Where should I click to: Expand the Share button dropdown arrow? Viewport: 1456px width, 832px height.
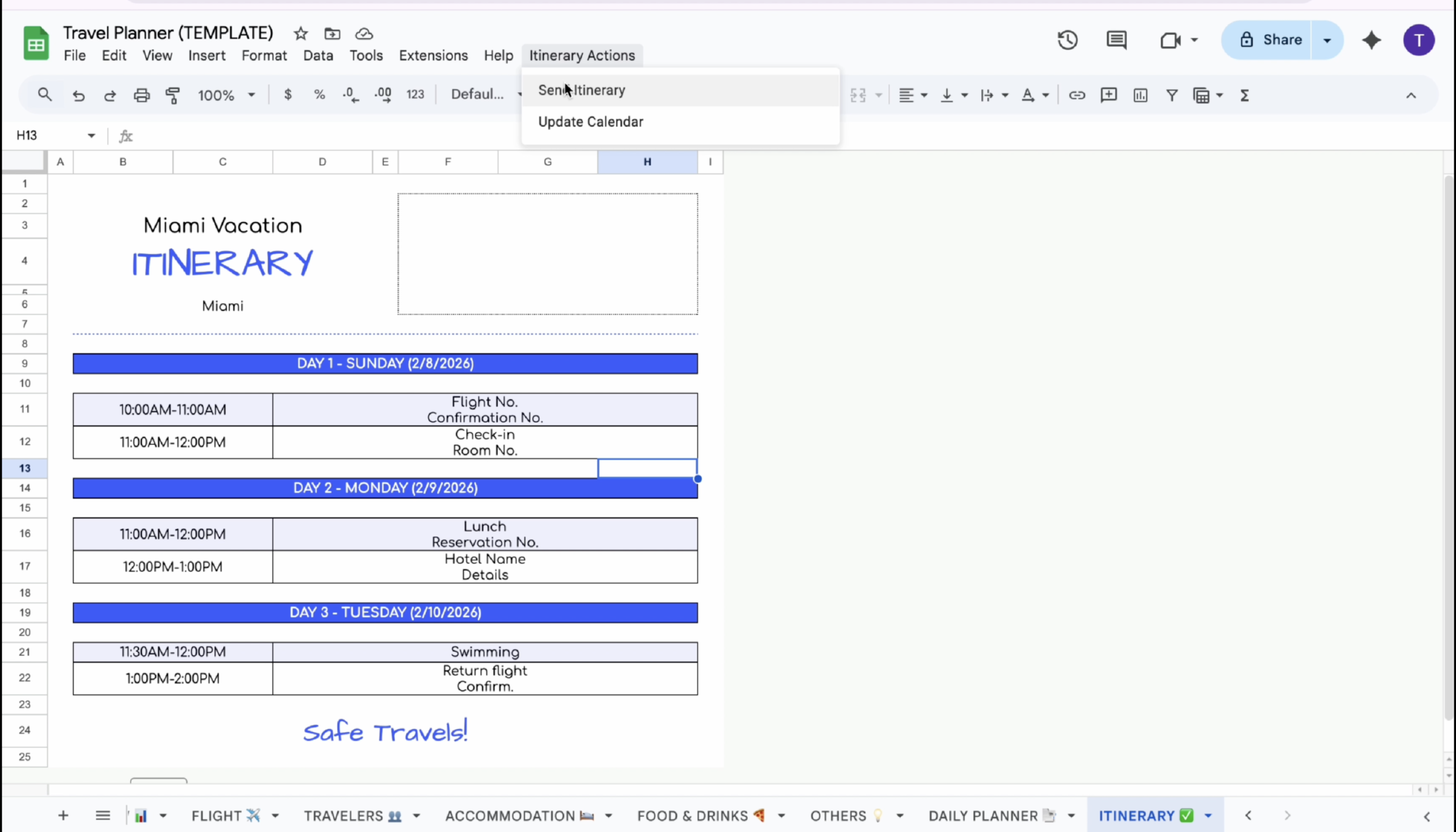pos(1327,40)
